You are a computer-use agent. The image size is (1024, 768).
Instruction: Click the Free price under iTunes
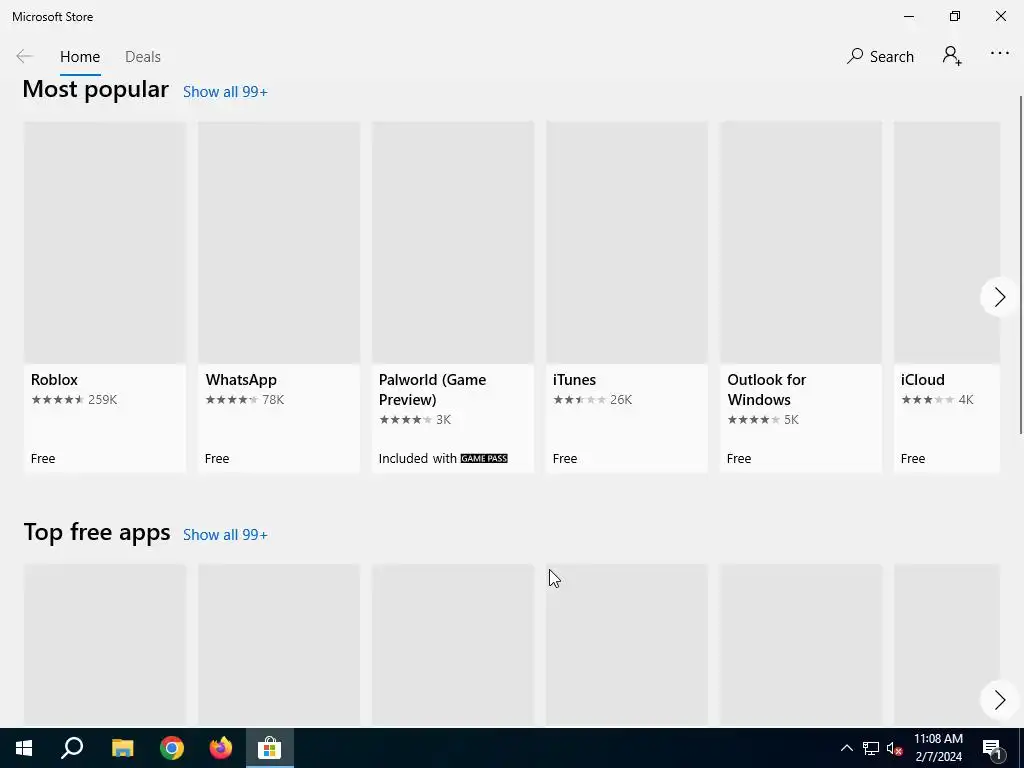point(565,458)
